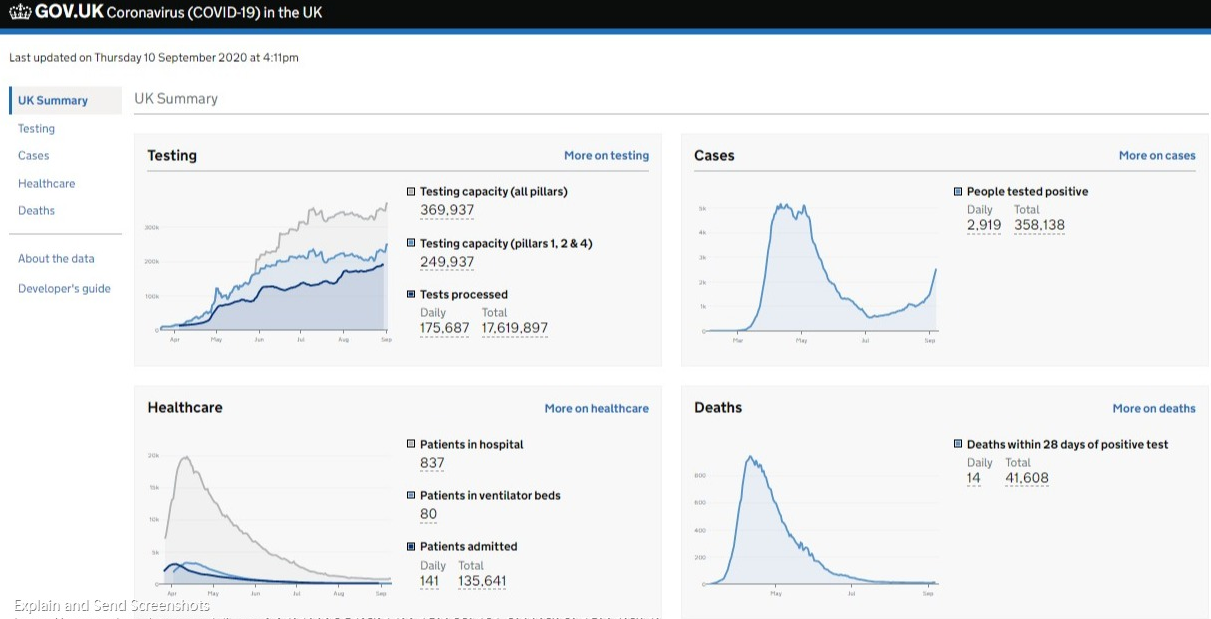Click the daily cases 2,919 value
The height and width of the screenshot is (619, 1211).
(984, 225)
